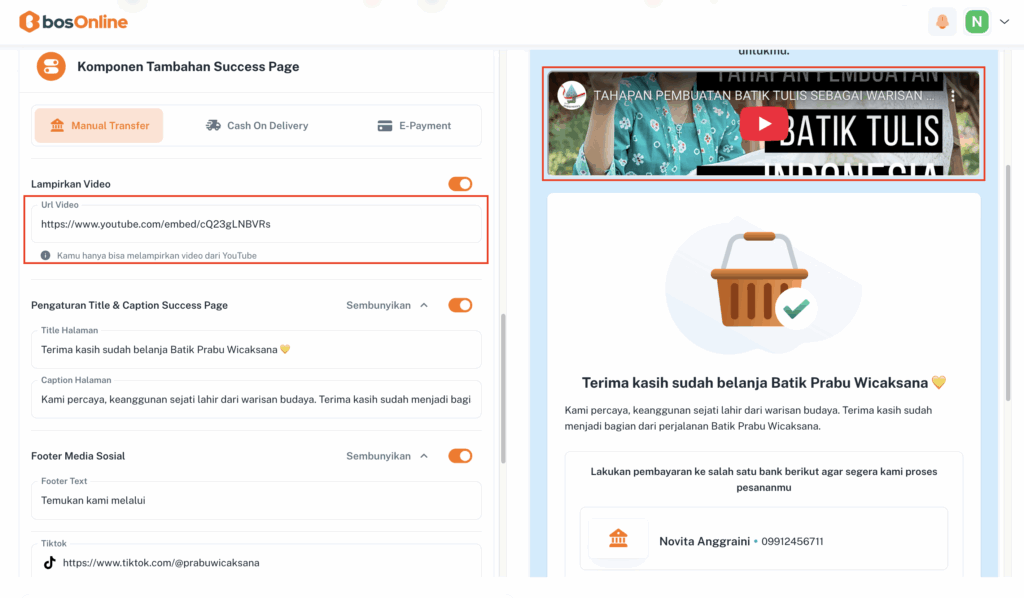Screen dimensions: 1024x598
Task: Switch to the E-Payment tab
Action: click(x=414, y=126)
